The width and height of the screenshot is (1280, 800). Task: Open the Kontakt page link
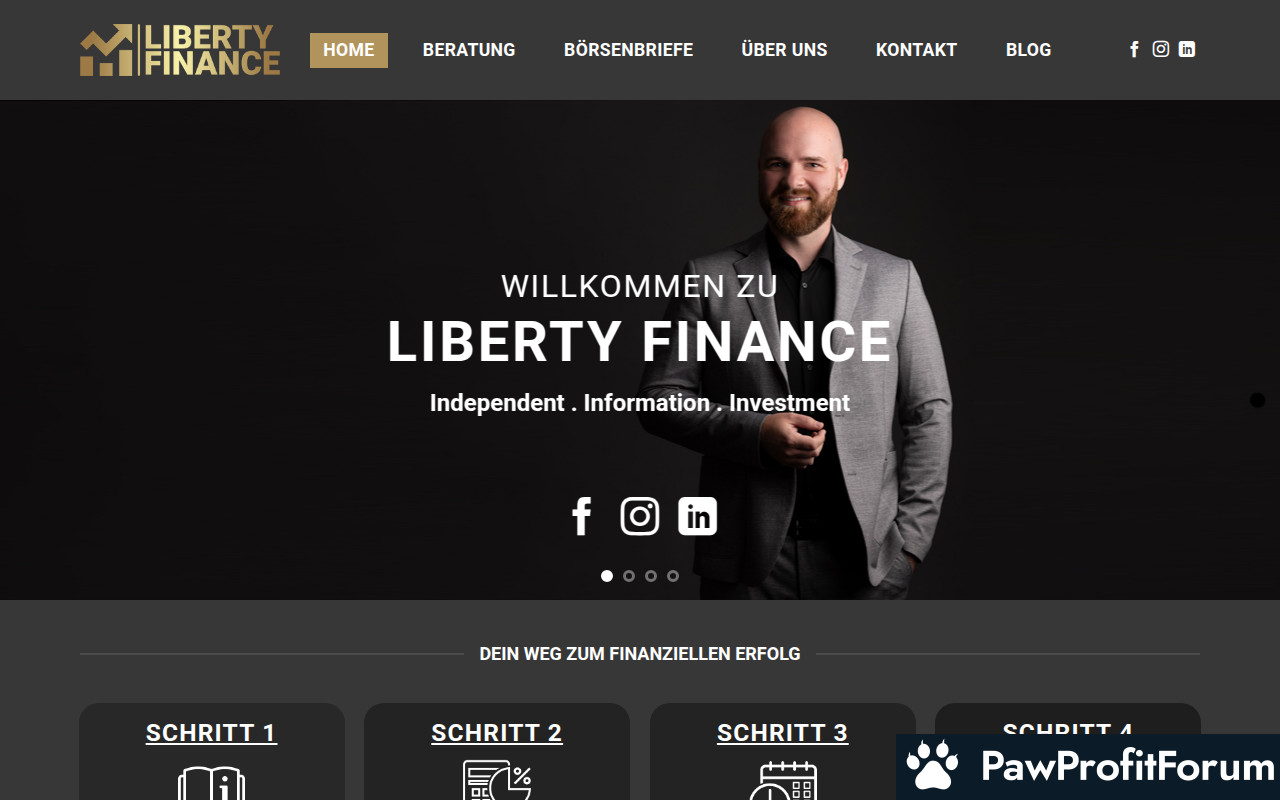tap(916, 50)
